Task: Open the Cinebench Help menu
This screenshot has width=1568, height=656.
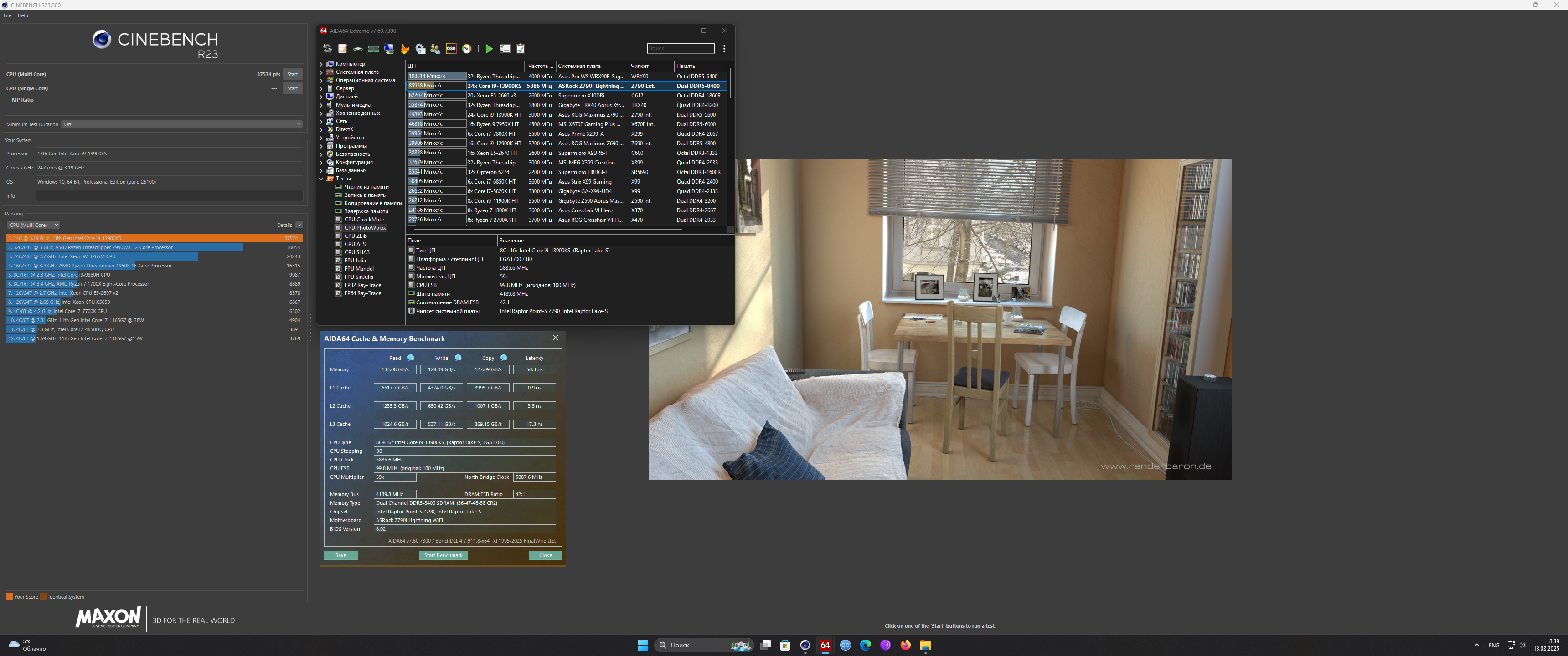Action: click(22, 16)
